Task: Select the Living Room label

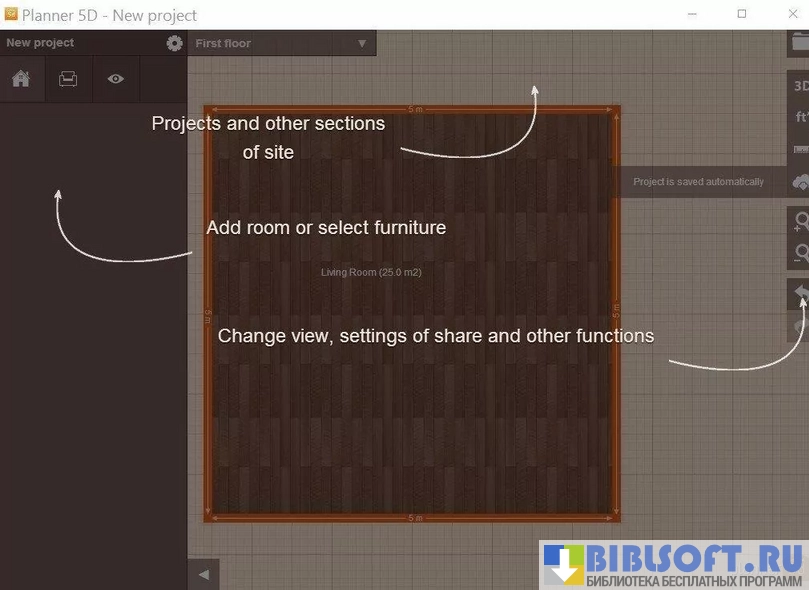Action: coord(370,272)
